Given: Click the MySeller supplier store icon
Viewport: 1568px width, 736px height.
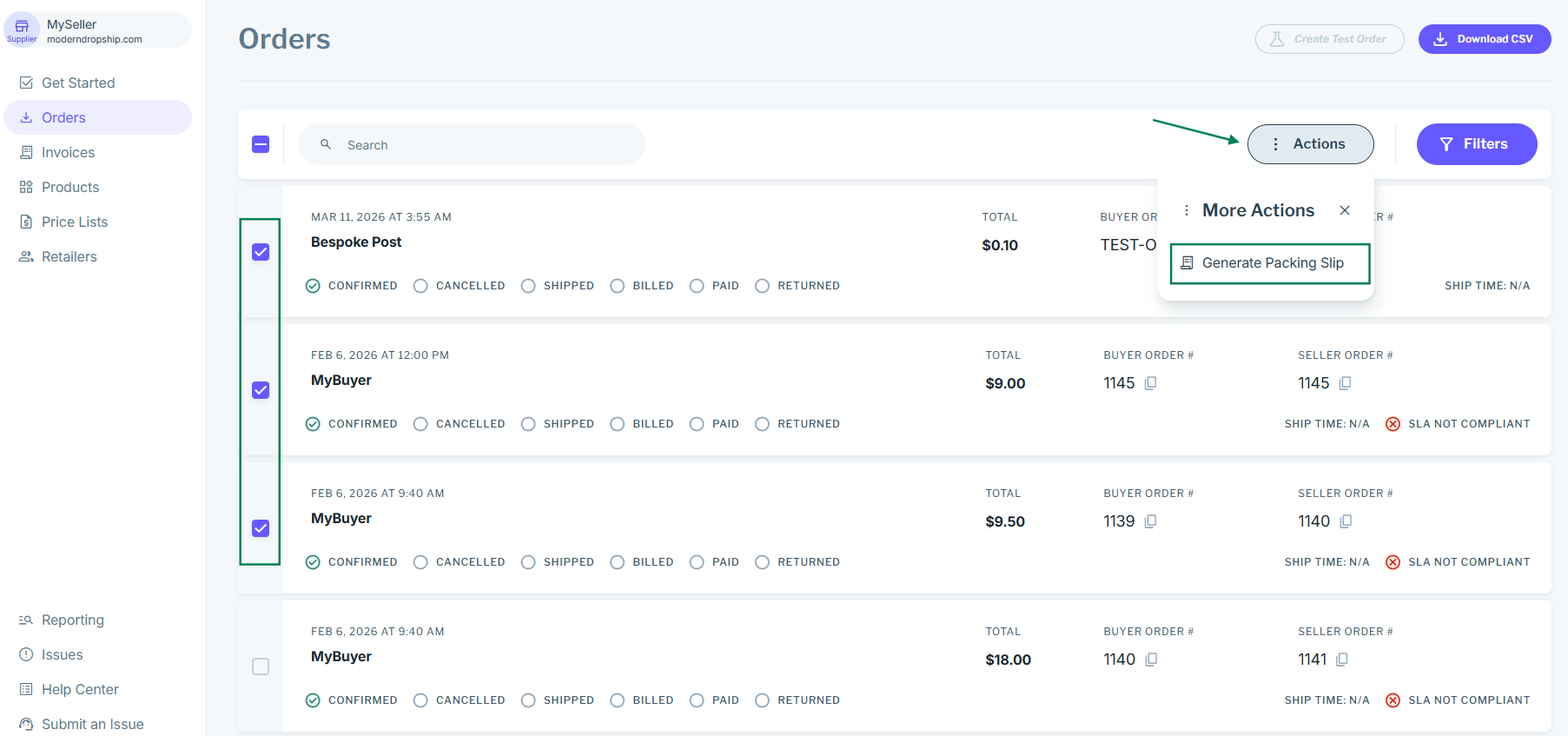Looking at the screenshot, I should (22, 27).
